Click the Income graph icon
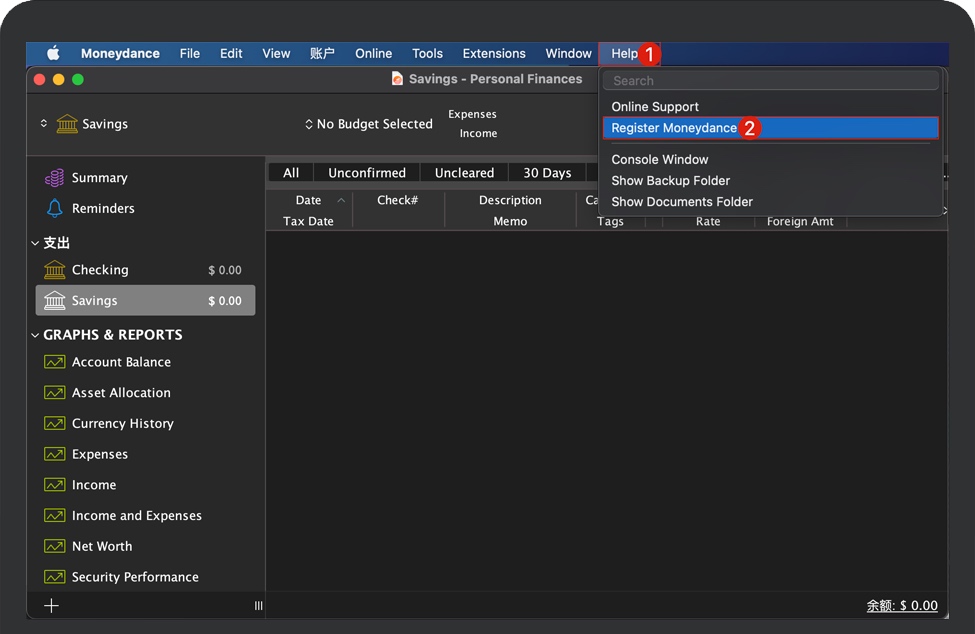This screenshot has width=975, height=634. point(55,485)
